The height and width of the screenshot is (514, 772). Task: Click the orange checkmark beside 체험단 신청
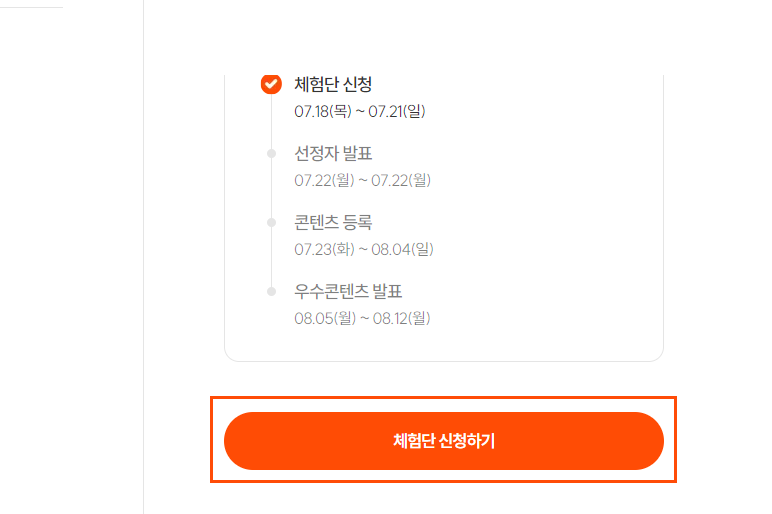271,84
